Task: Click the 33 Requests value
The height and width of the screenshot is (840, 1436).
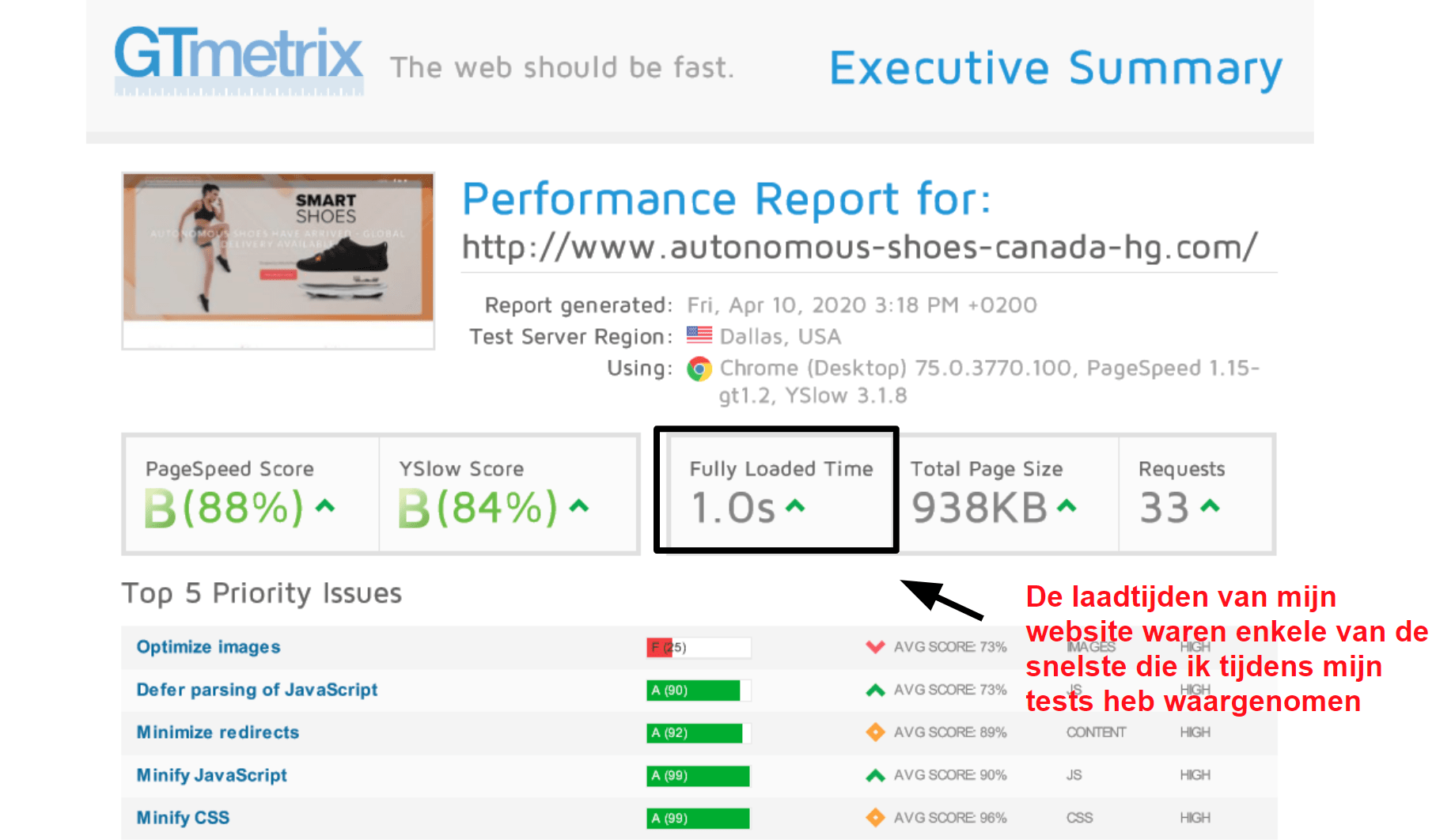Action: (x=1165, y=508)
